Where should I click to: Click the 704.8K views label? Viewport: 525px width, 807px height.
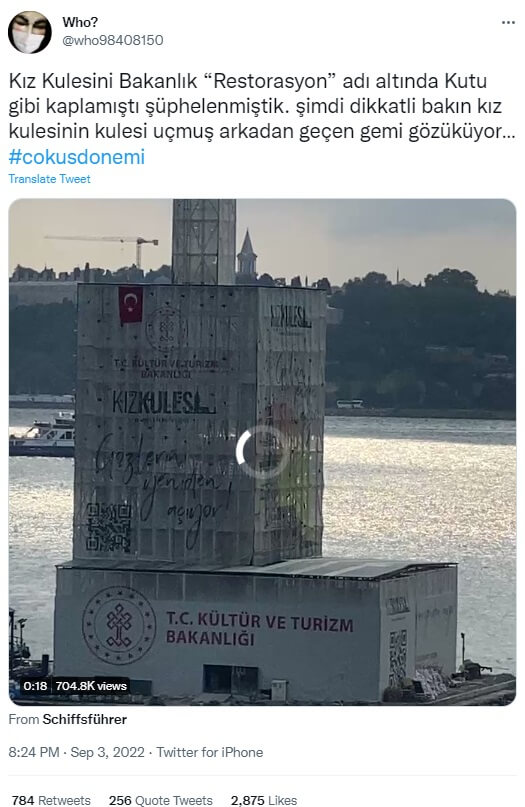click(x=91, y=686)
